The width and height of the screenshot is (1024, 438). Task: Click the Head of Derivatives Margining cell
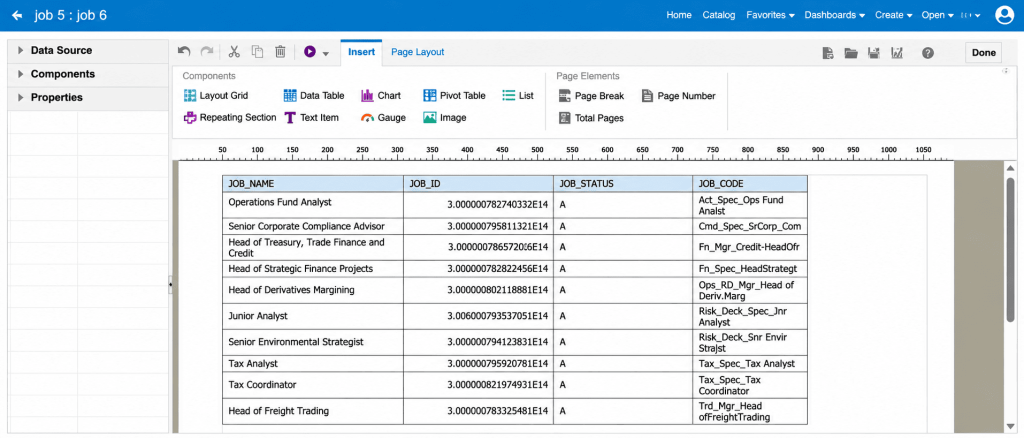pyautogui.click(x=313, y=290)
